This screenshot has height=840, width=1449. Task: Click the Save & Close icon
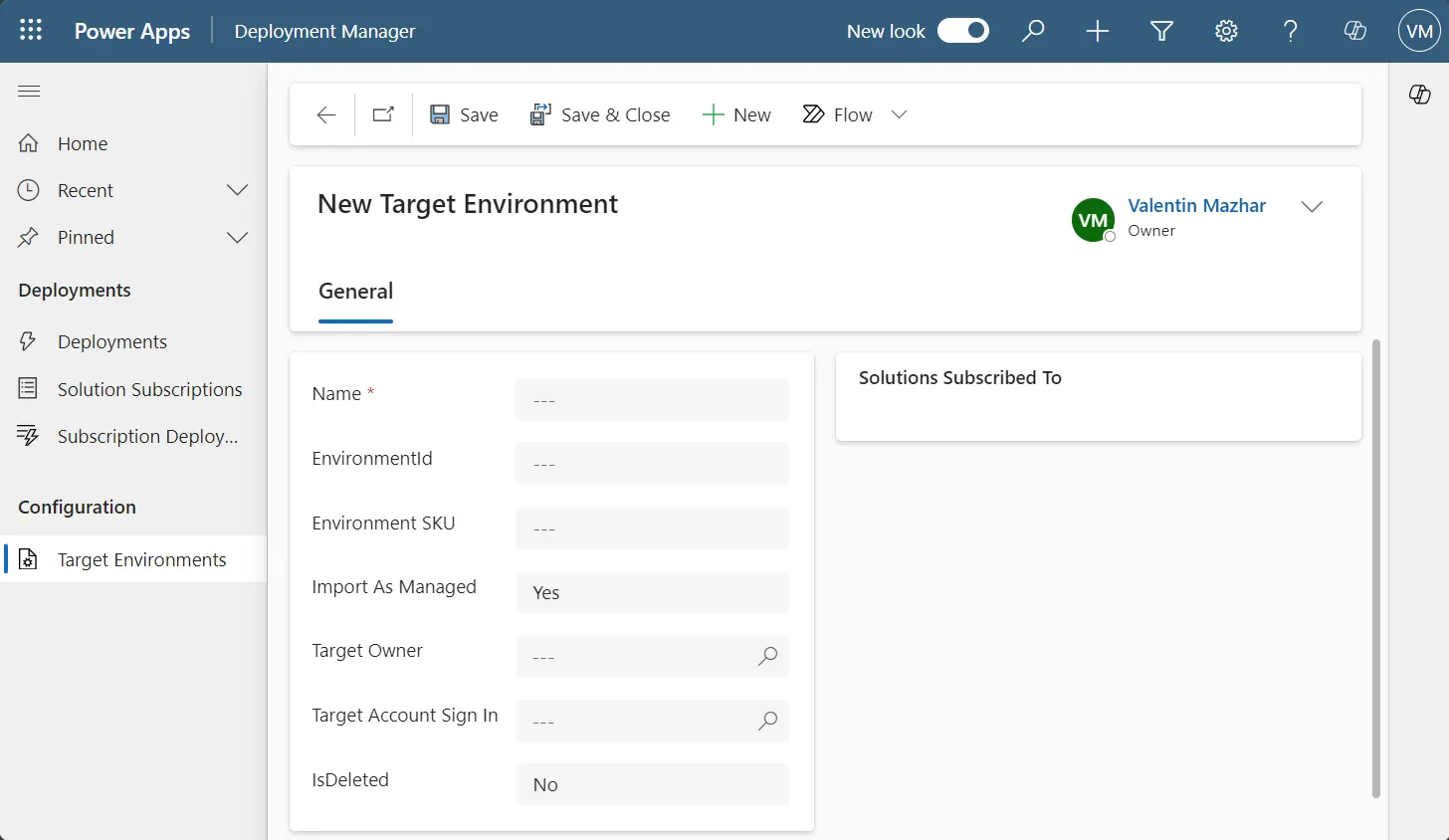click(540, 114)
